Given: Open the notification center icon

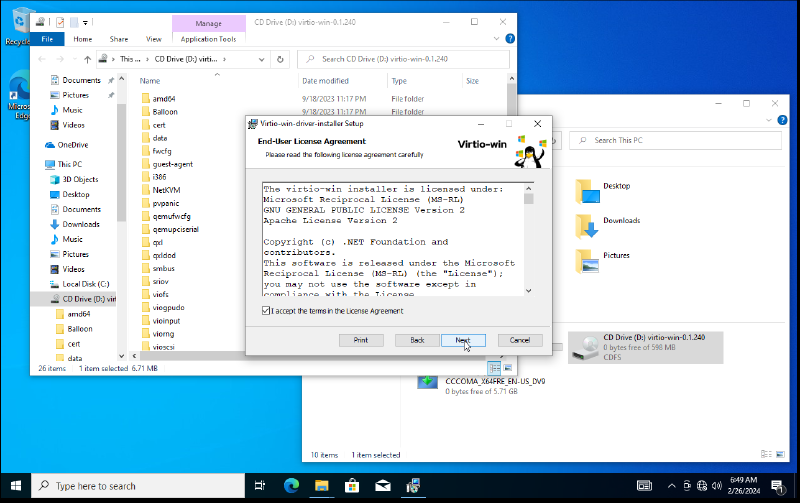Looking at the screenshot, I should (x=778, y=486).
